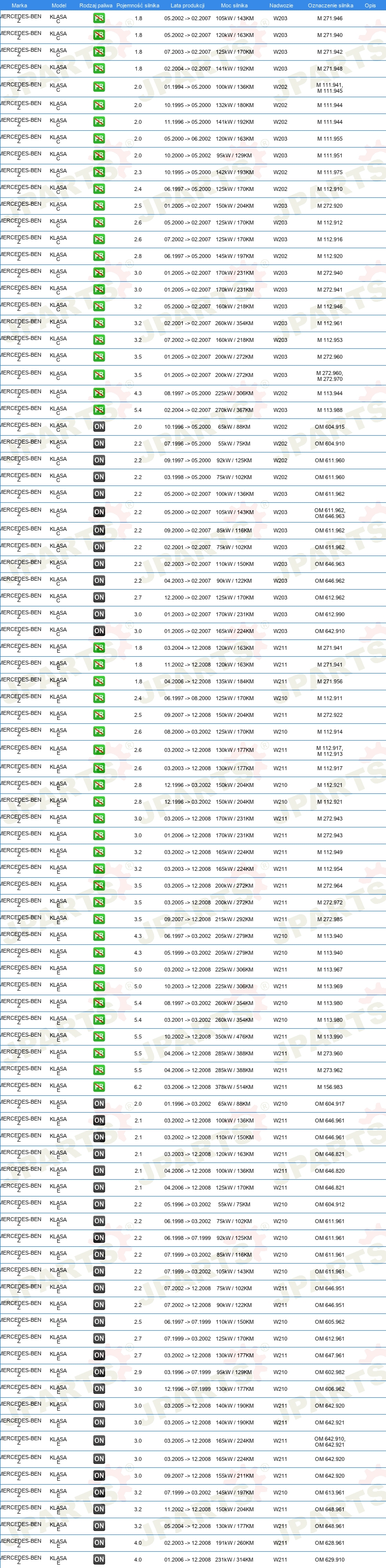
Task: Click the cell OM 611.962, OM 646.963
Action: 329,513
